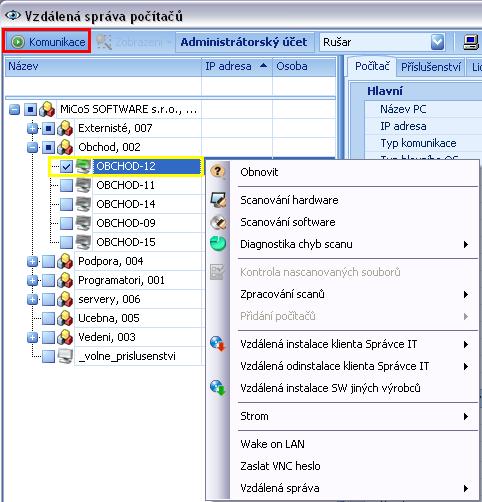482x502 pixels.
Task: Open the Strom submenu
Action: (x=342, y=416)
